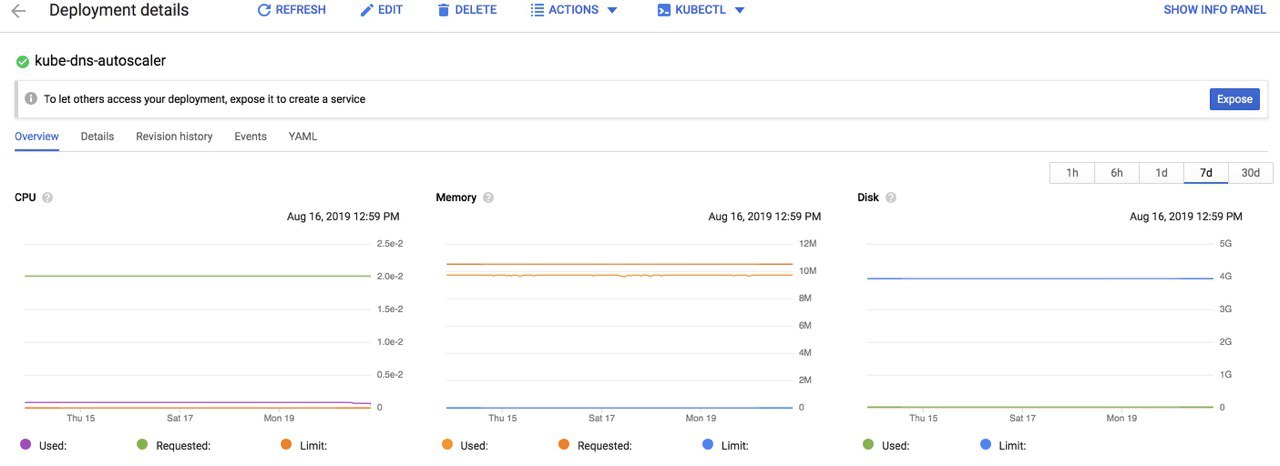Click the CPU chart timestamp Aug 16, 2019
Screen dimensions: 1280x466
click(343, 216)
